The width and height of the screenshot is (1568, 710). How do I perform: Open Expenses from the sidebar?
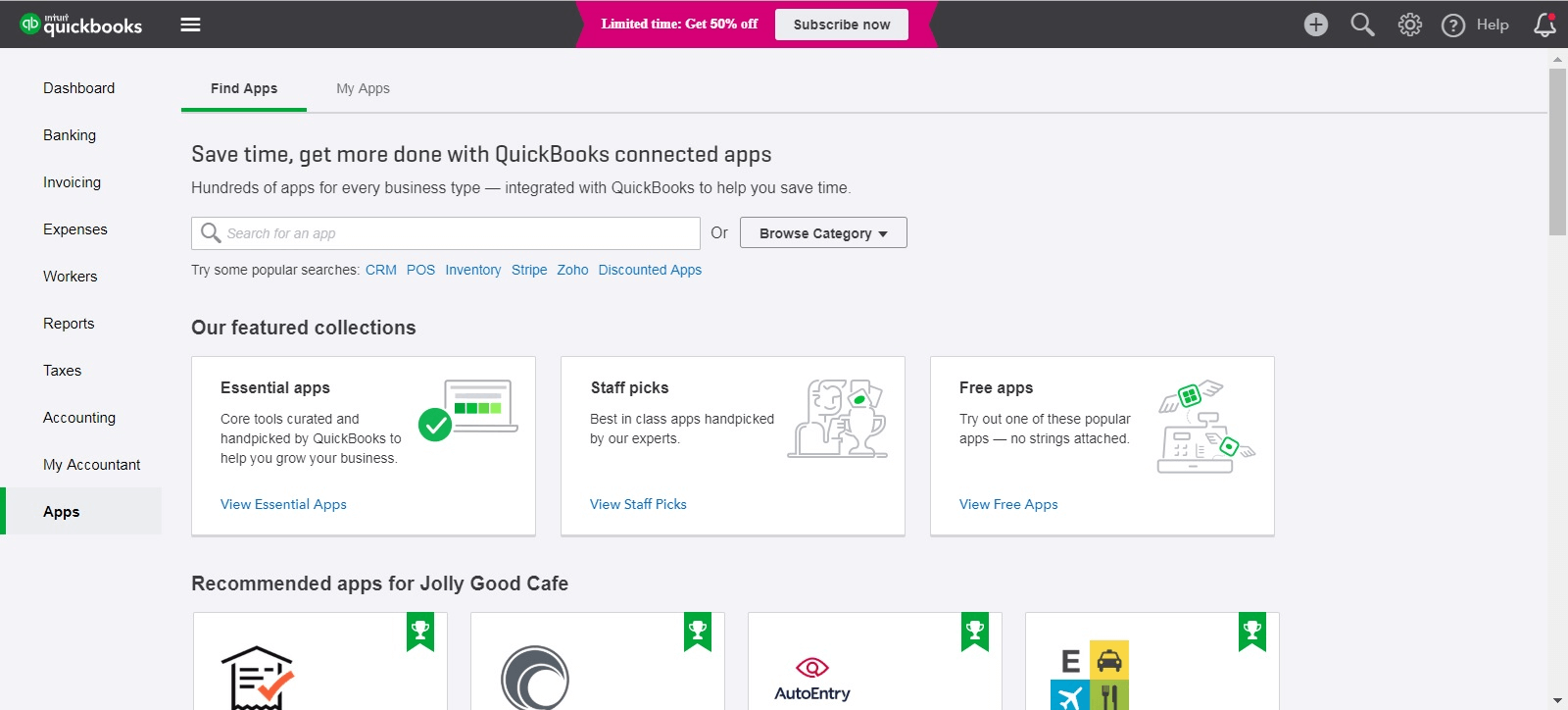[x=75, y=229]
